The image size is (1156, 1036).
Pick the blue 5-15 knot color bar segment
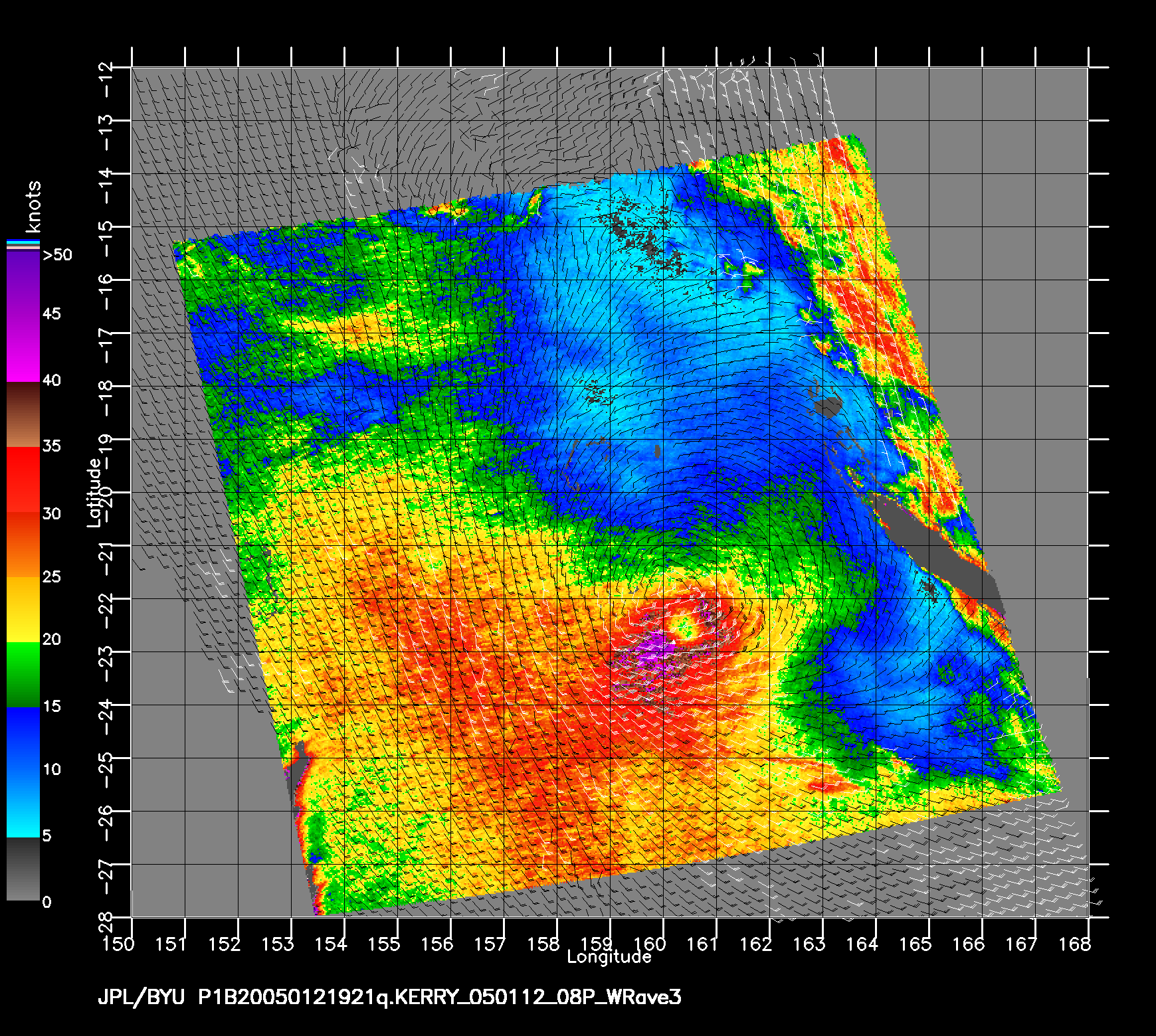click(x=23, y=772)
